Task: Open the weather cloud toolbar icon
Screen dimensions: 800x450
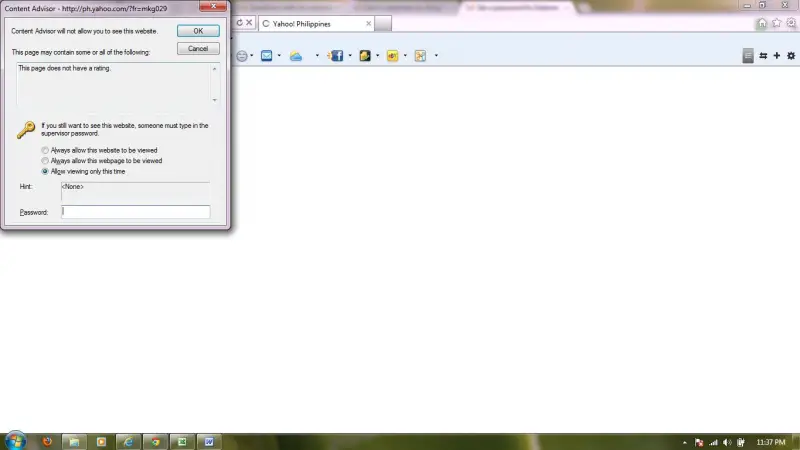Action: click(x=296, y=56)
